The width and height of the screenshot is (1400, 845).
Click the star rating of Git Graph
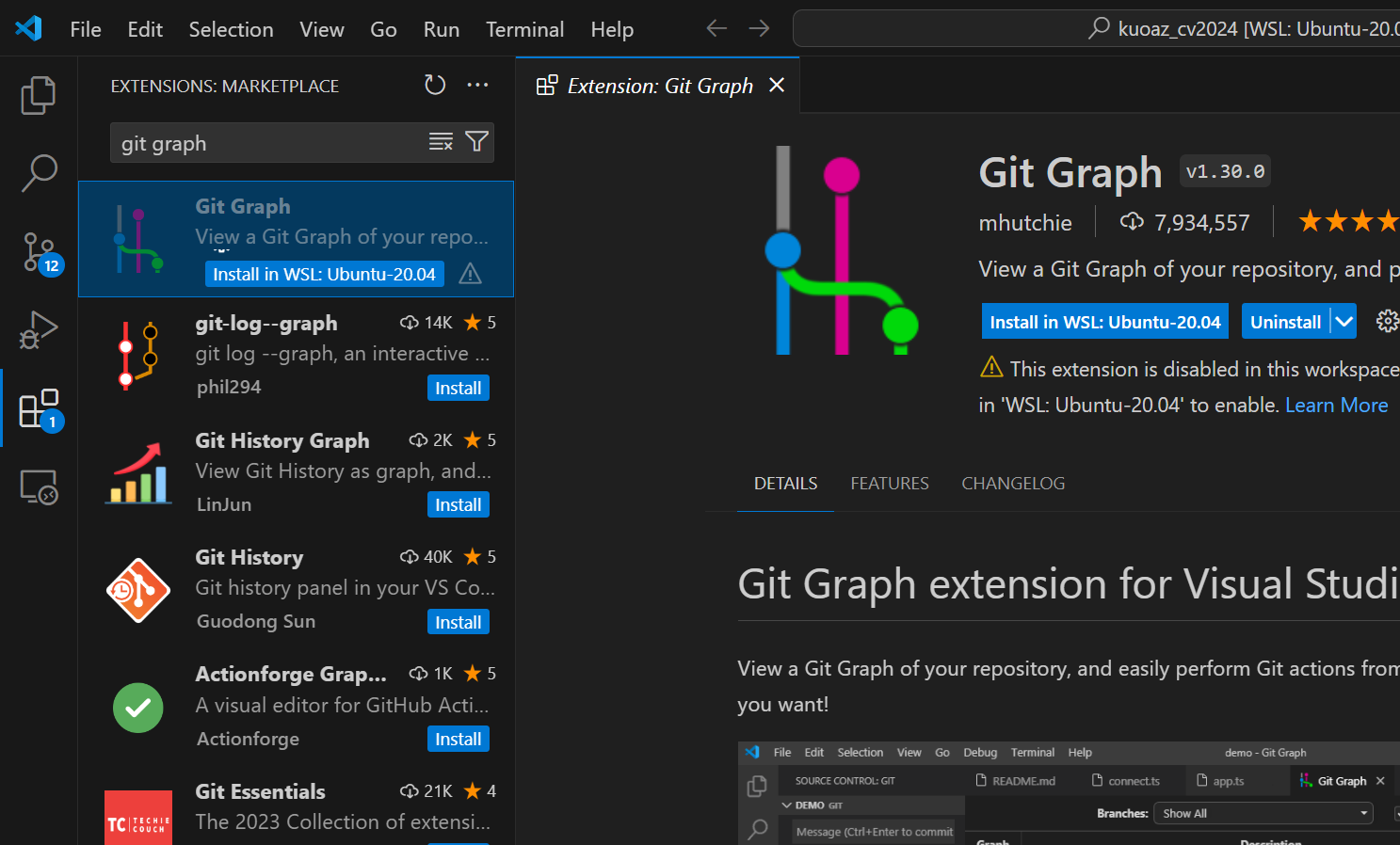(1349, 222)
